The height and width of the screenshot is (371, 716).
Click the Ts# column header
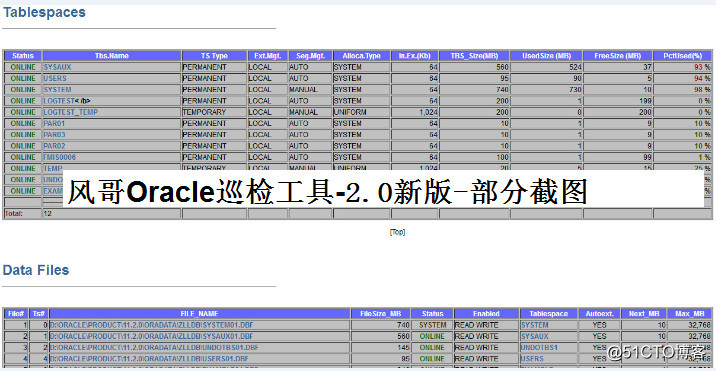tap(39, 314)
